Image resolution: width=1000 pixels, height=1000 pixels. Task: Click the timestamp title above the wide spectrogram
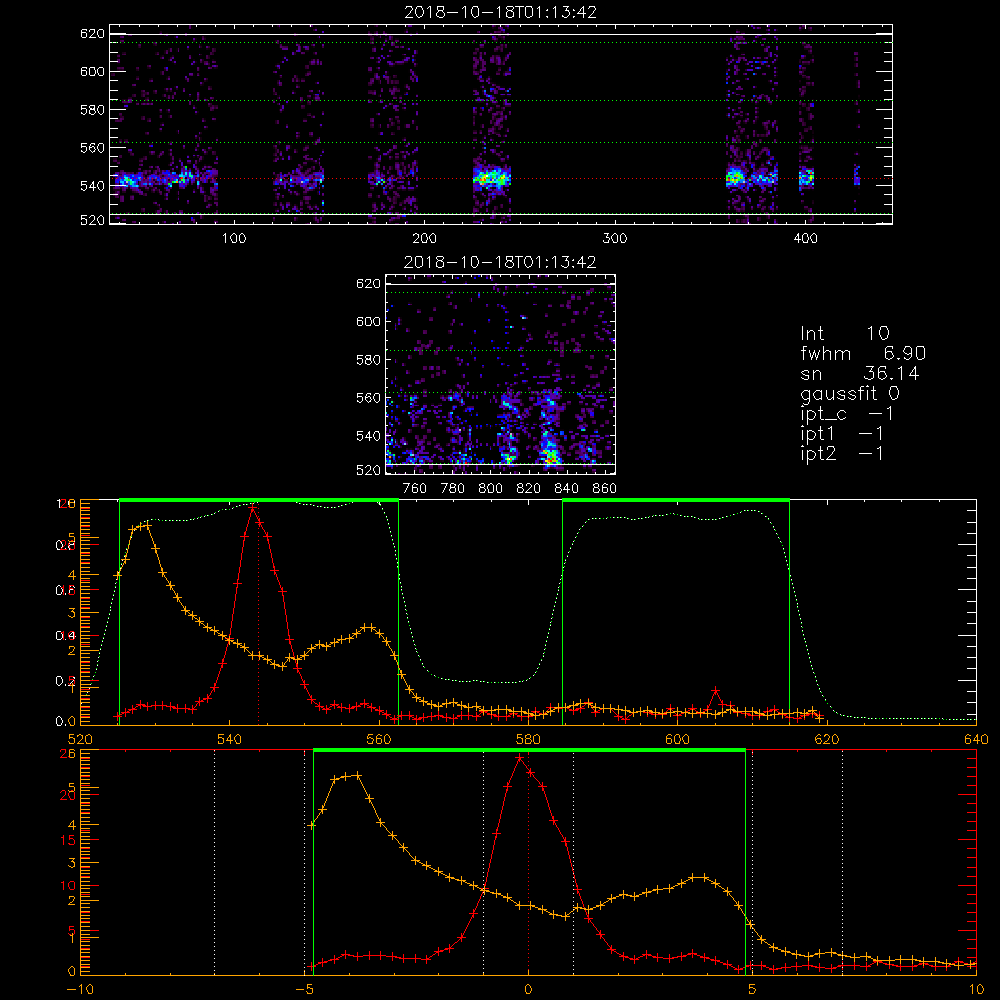pos(500,12)
